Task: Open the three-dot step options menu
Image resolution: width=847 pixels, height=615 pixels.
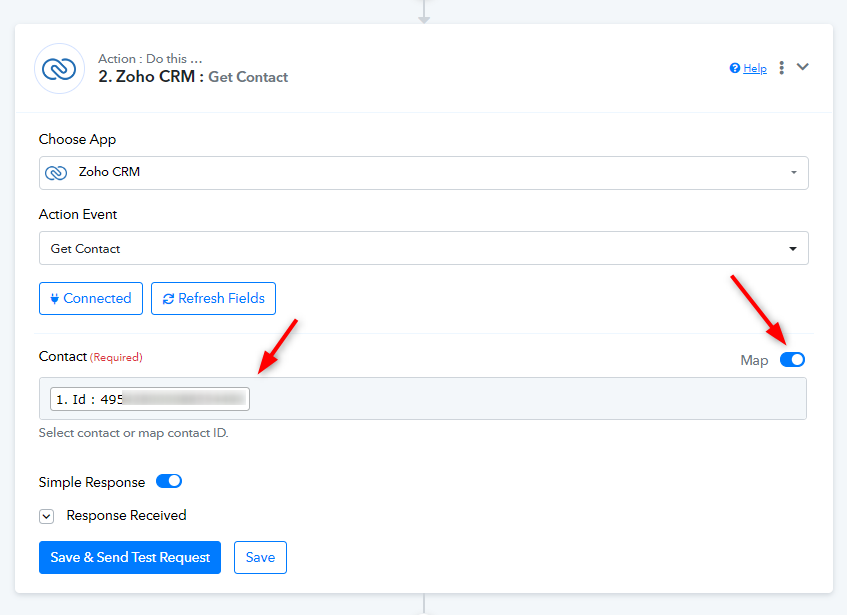Action: (x=781, y=67)
